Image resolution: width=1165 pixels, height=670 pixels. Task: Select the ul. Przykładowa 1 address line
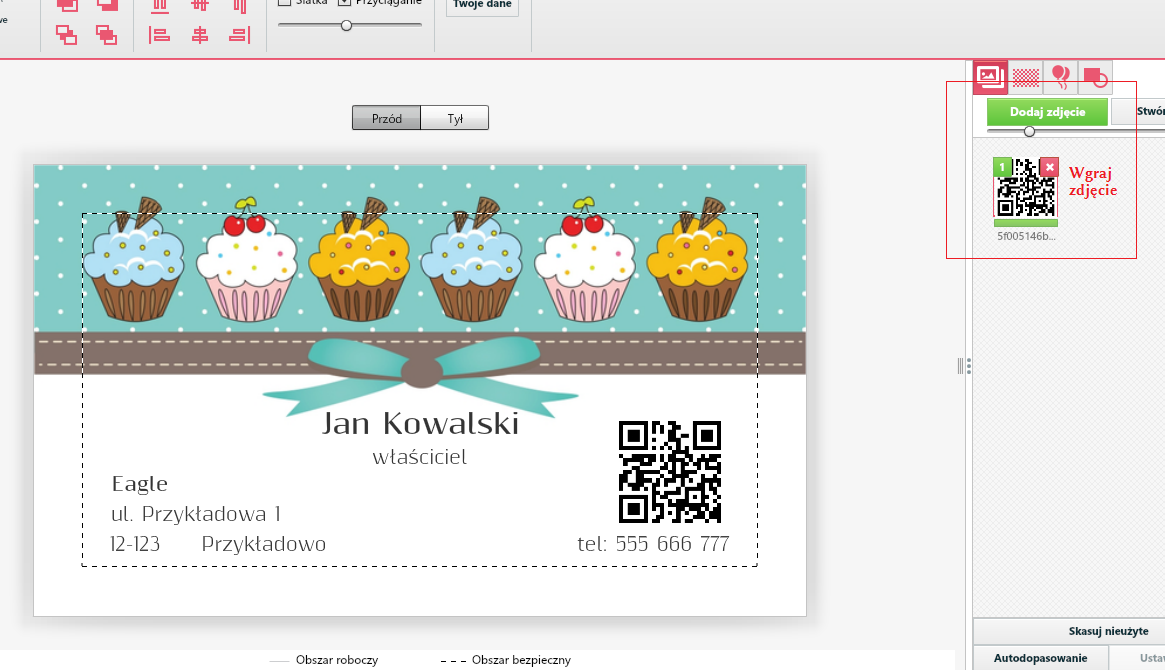[x=195, y=514]
